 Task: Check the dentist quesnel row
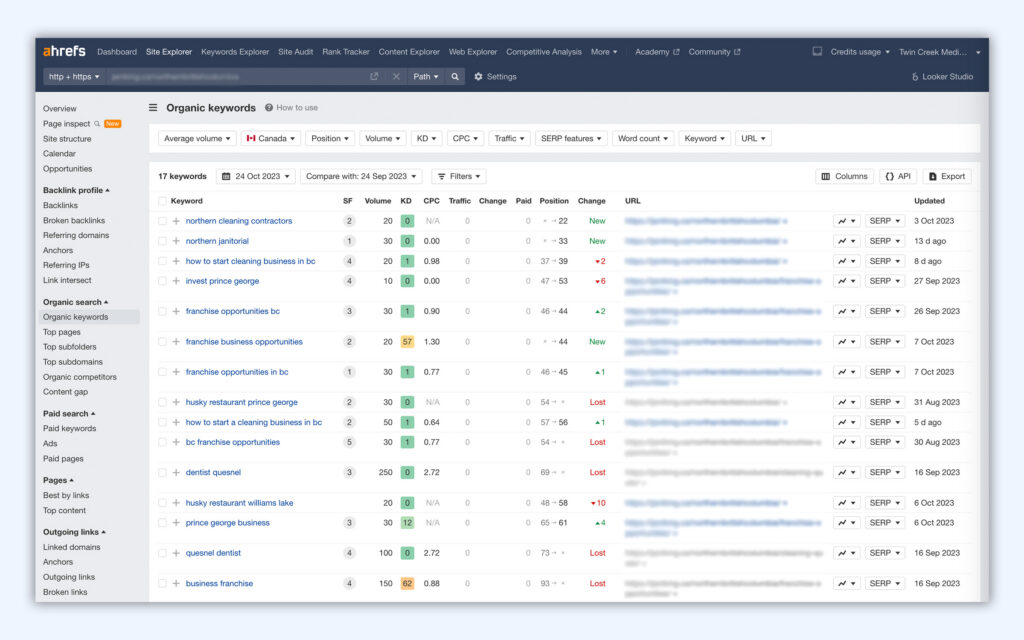point(162,472)
